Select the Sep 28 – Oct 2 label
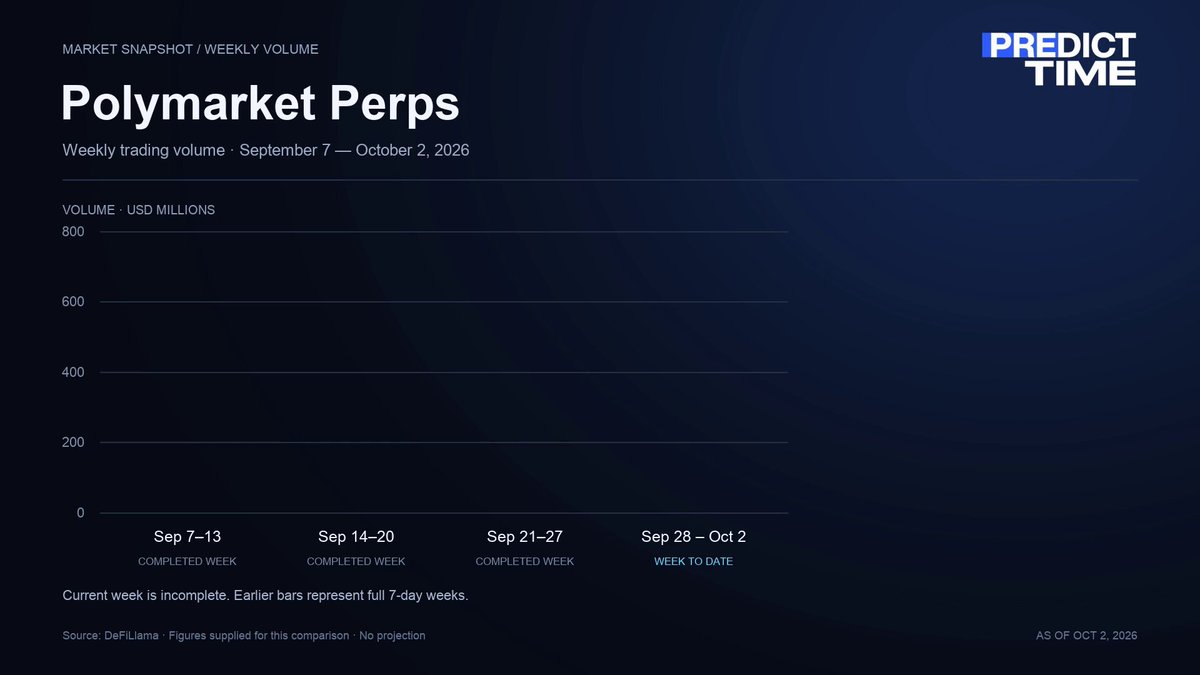This screenshot has height=675, width=1200. tap(694, 537)
